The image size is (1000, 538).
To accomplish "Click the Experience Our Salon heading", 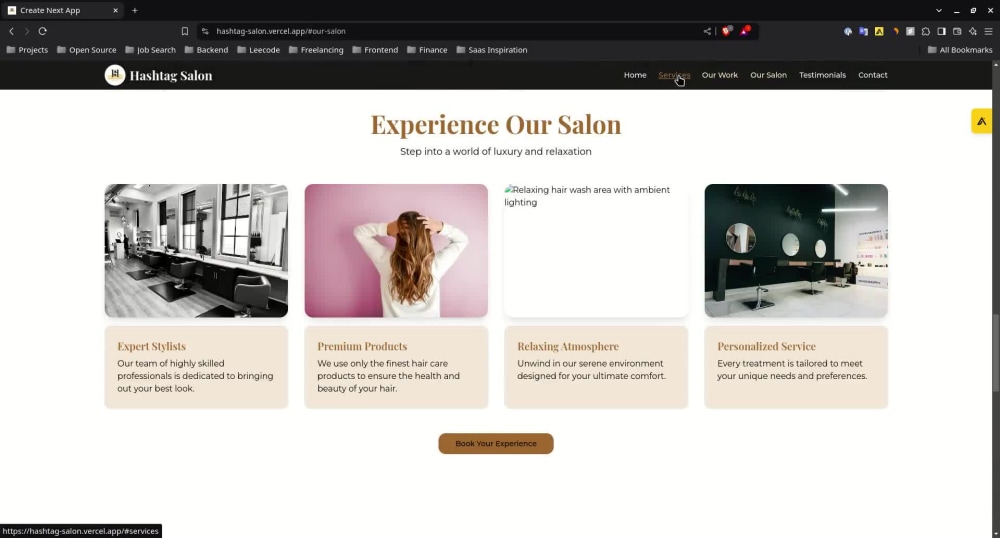I will (496, 124).
